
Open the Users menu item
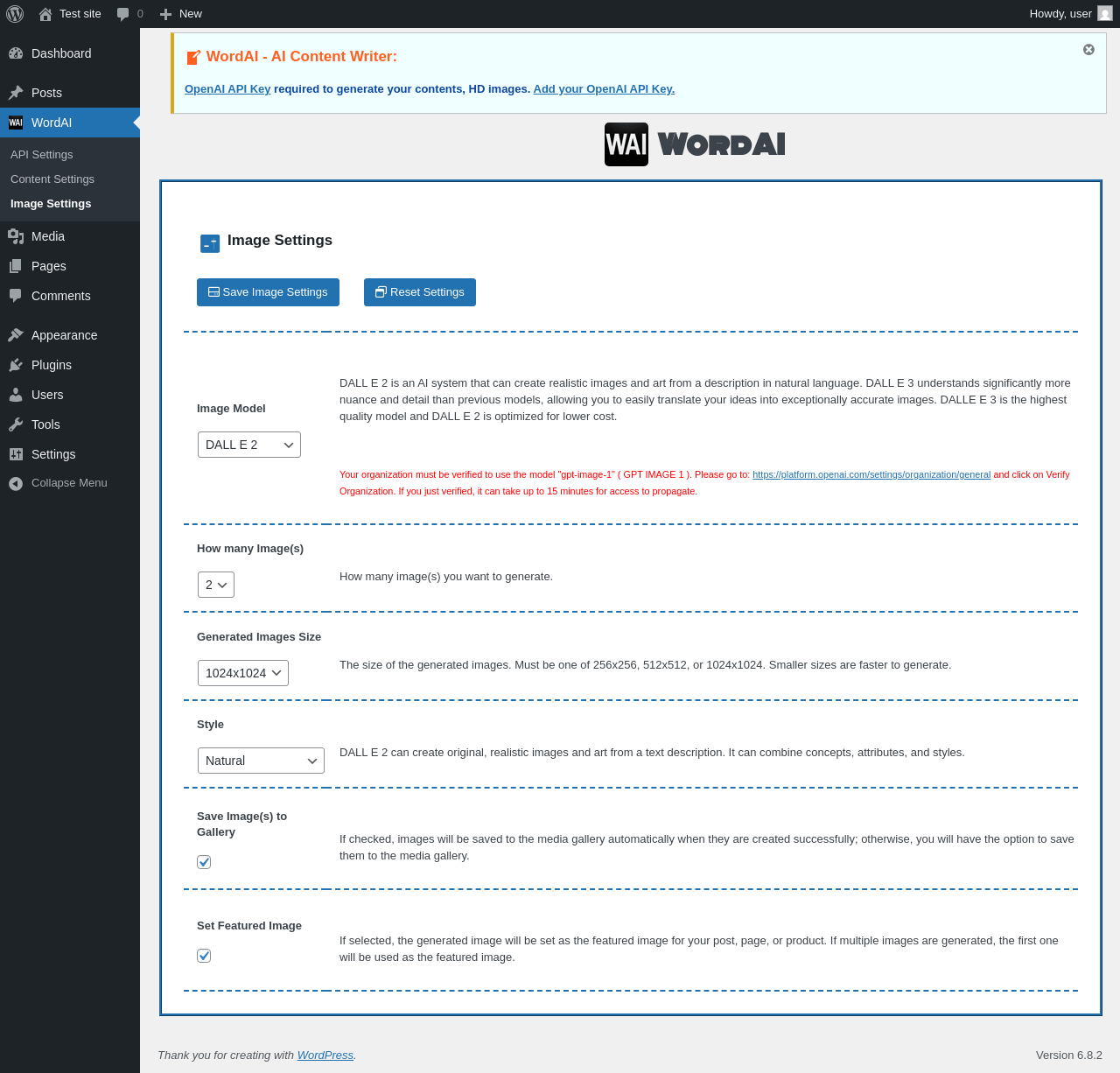pyautogui.click(x=70, y=395)
